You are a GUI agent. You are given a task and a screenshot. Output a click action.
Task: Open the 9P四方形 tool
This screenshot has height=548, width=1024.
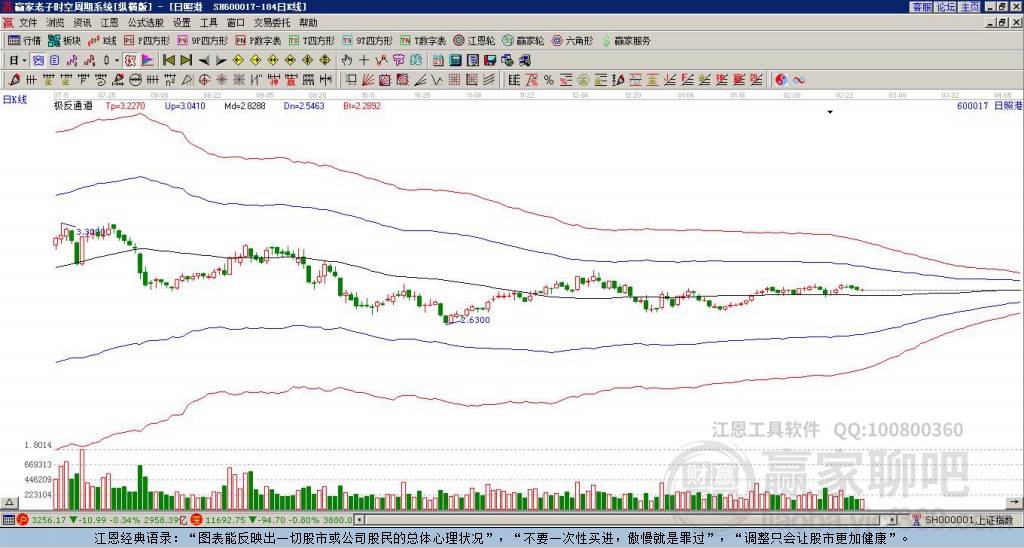[203, 40]
